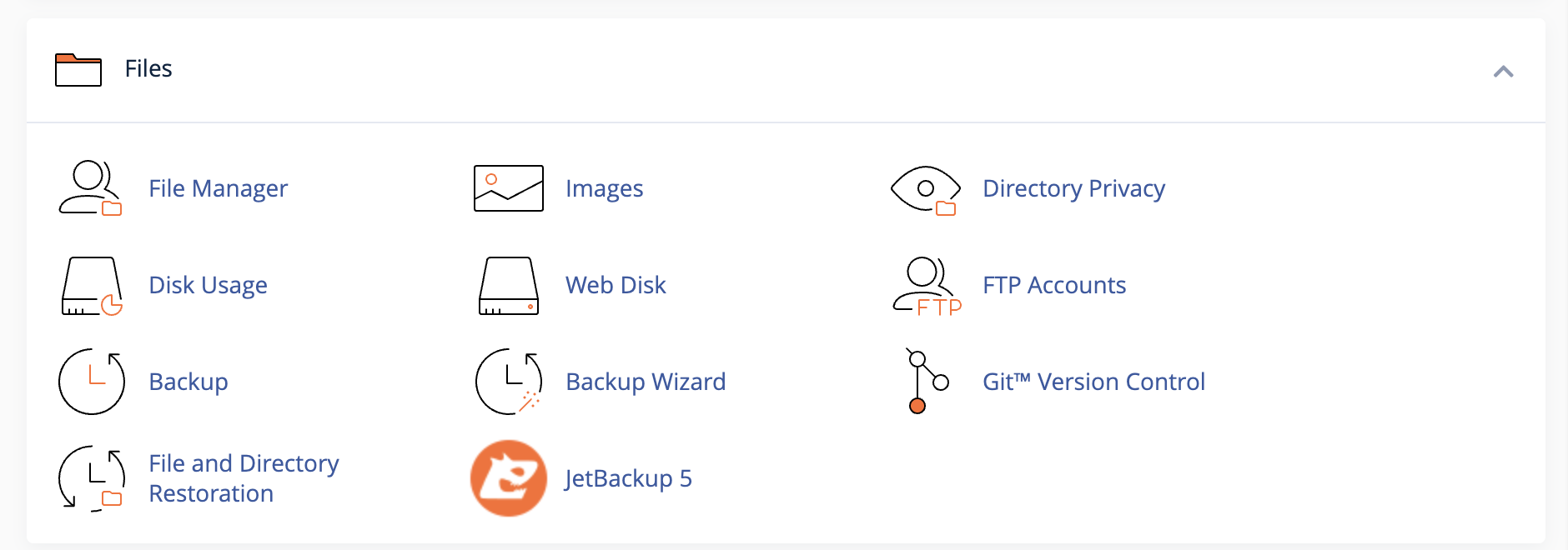Click the orange JetBackup 5 logo

coord(508,478)
